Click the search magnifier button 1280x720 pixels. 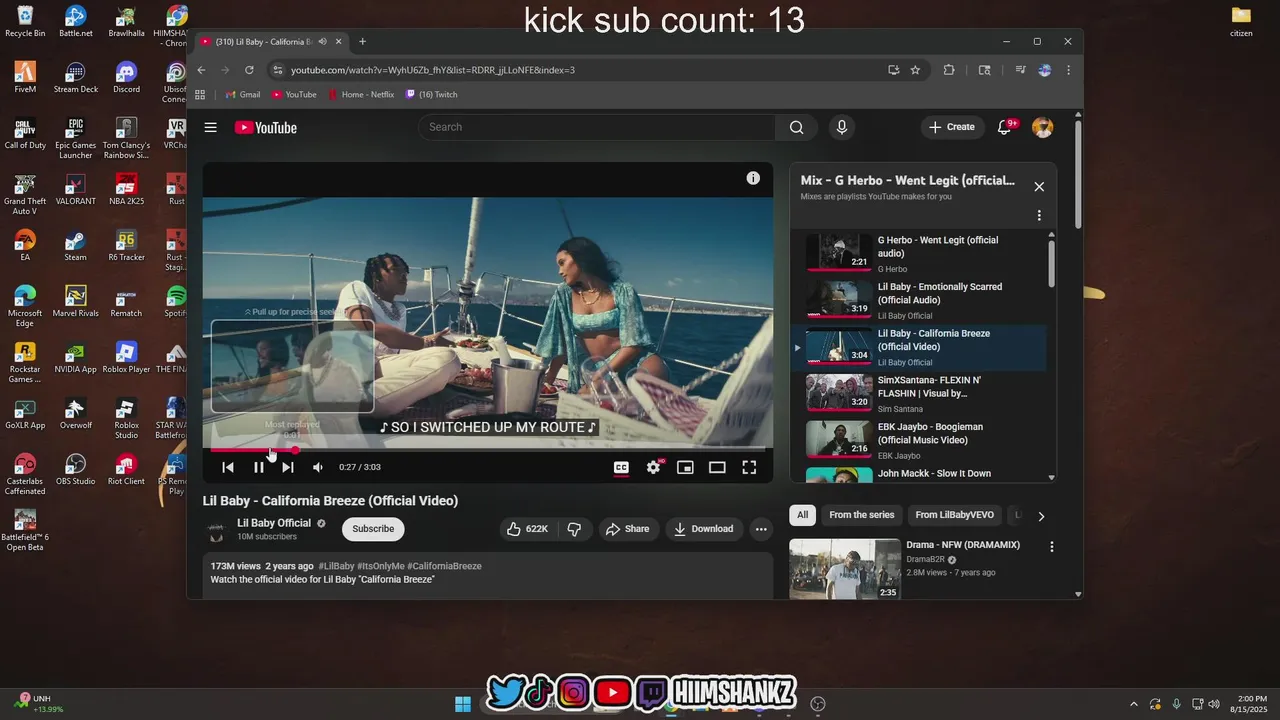(796, 127)
